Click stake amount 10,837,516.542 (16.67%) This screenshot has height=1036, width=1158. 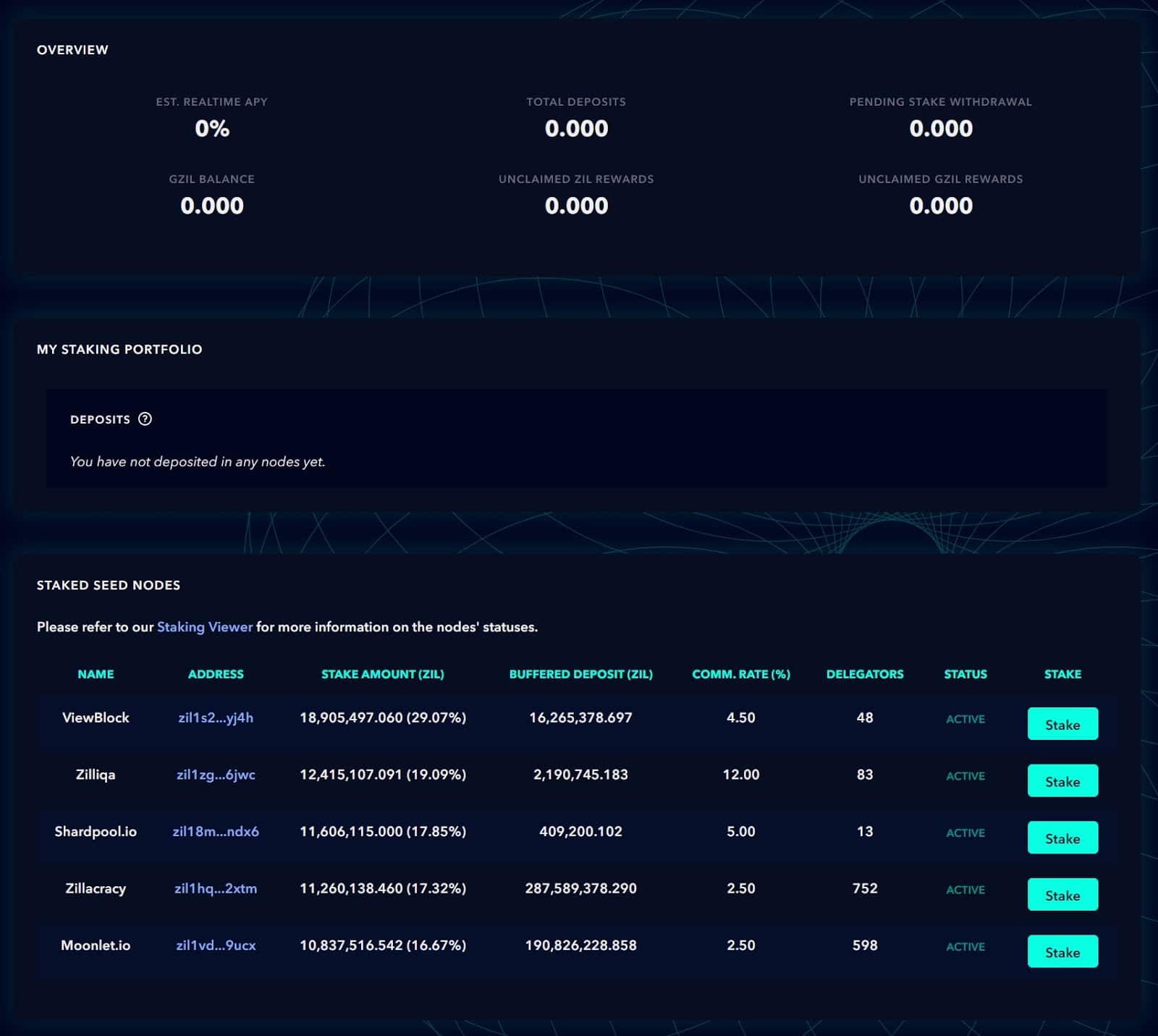point(383,945)
